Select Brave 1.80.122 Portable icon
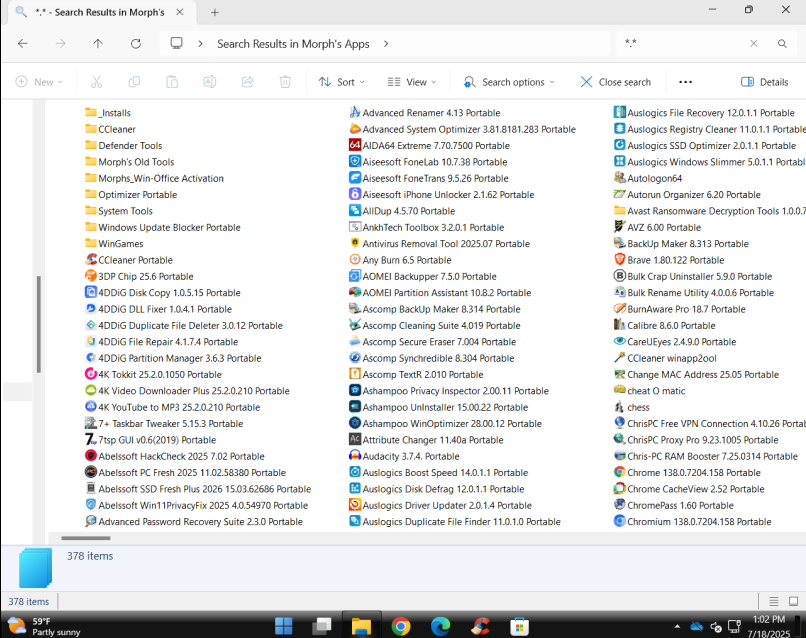Screen dimensions: 806x638 click(x=619, y=260)
